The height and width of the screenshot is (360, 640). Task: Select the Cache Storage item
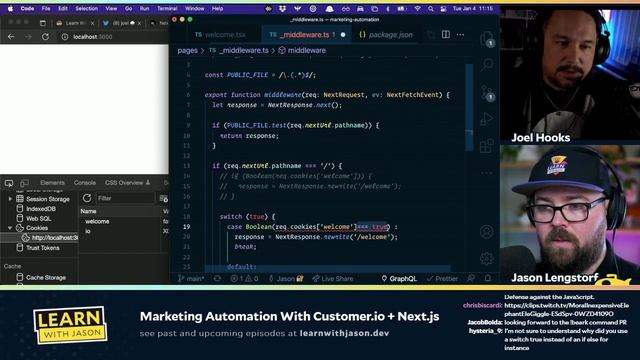coord(46,278)
